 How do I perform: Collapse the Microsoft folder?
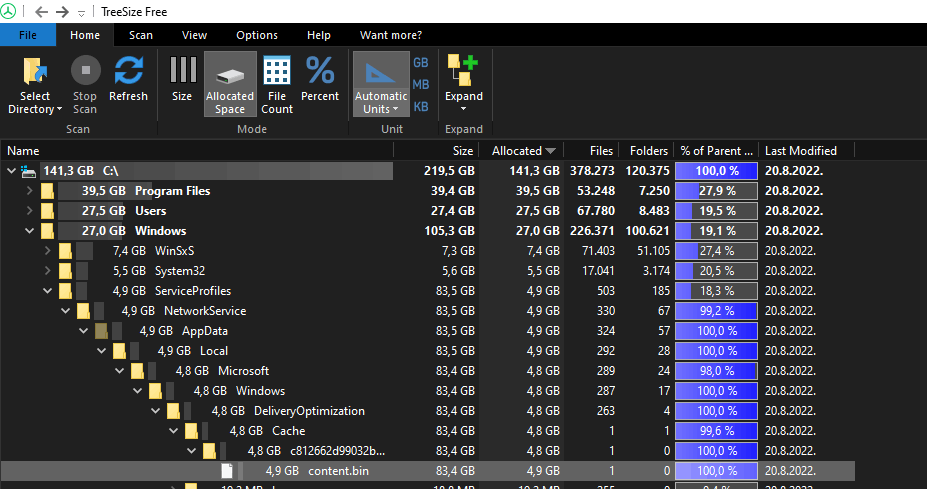coord(119,371)
